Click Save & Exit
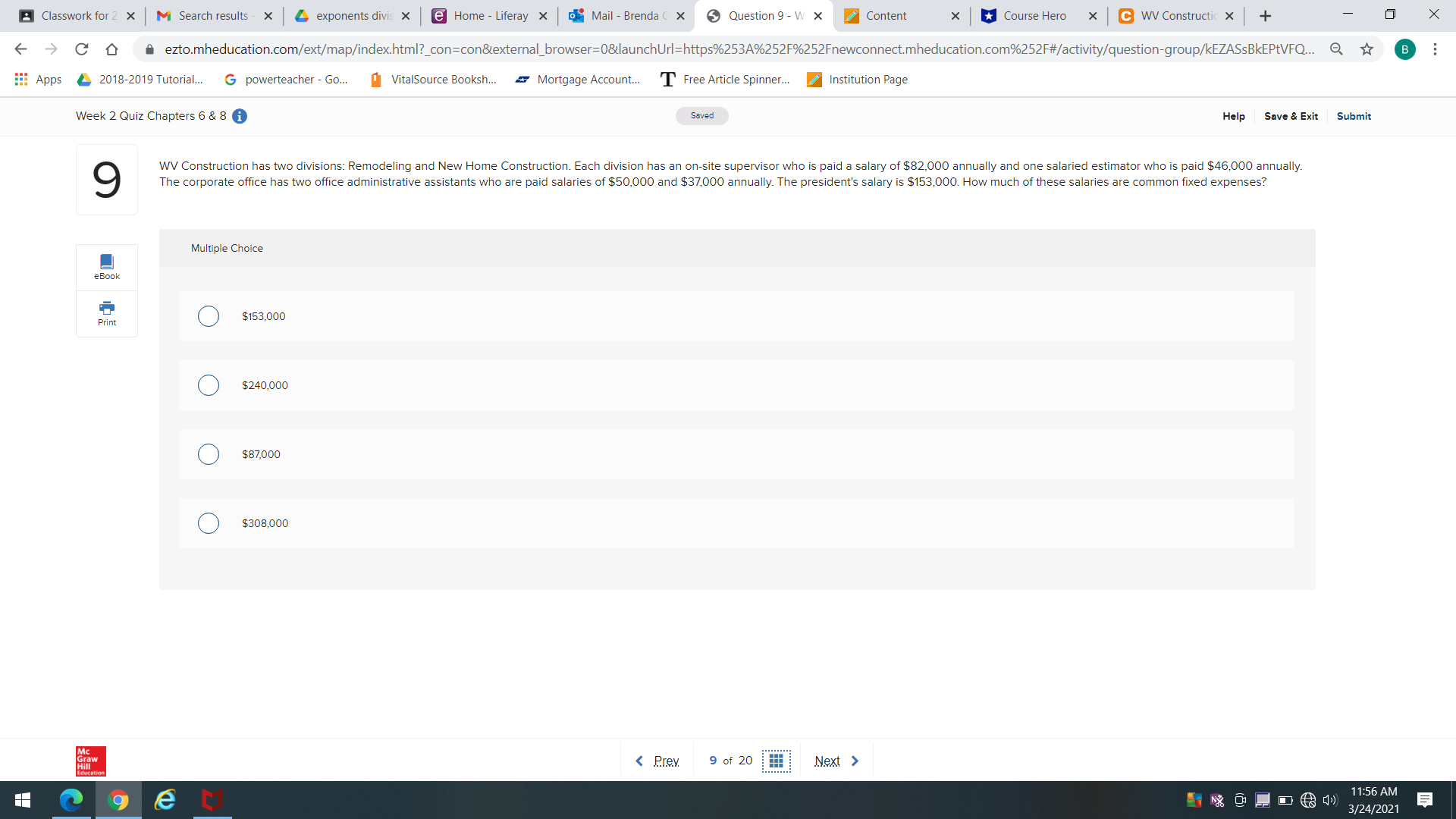1456x819 pixels. point(1291,116)
